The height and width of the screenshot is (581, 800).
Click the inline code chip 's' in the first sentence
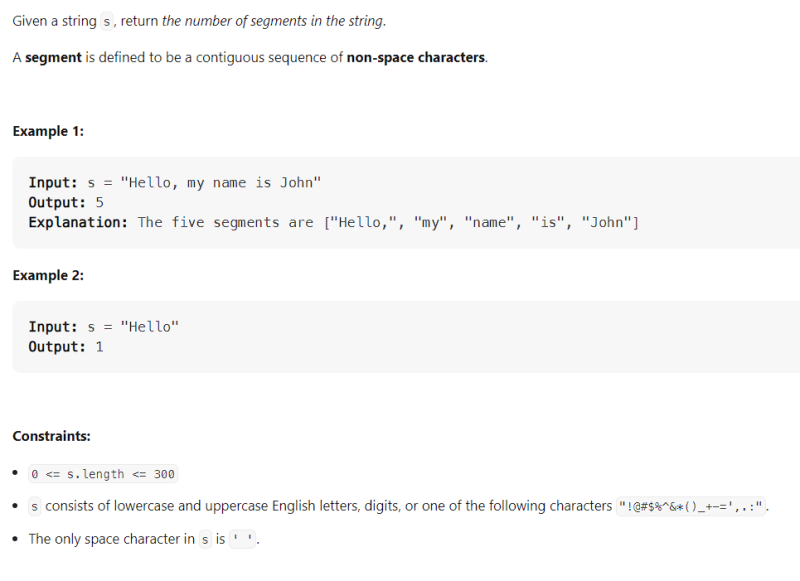[104, 21]
